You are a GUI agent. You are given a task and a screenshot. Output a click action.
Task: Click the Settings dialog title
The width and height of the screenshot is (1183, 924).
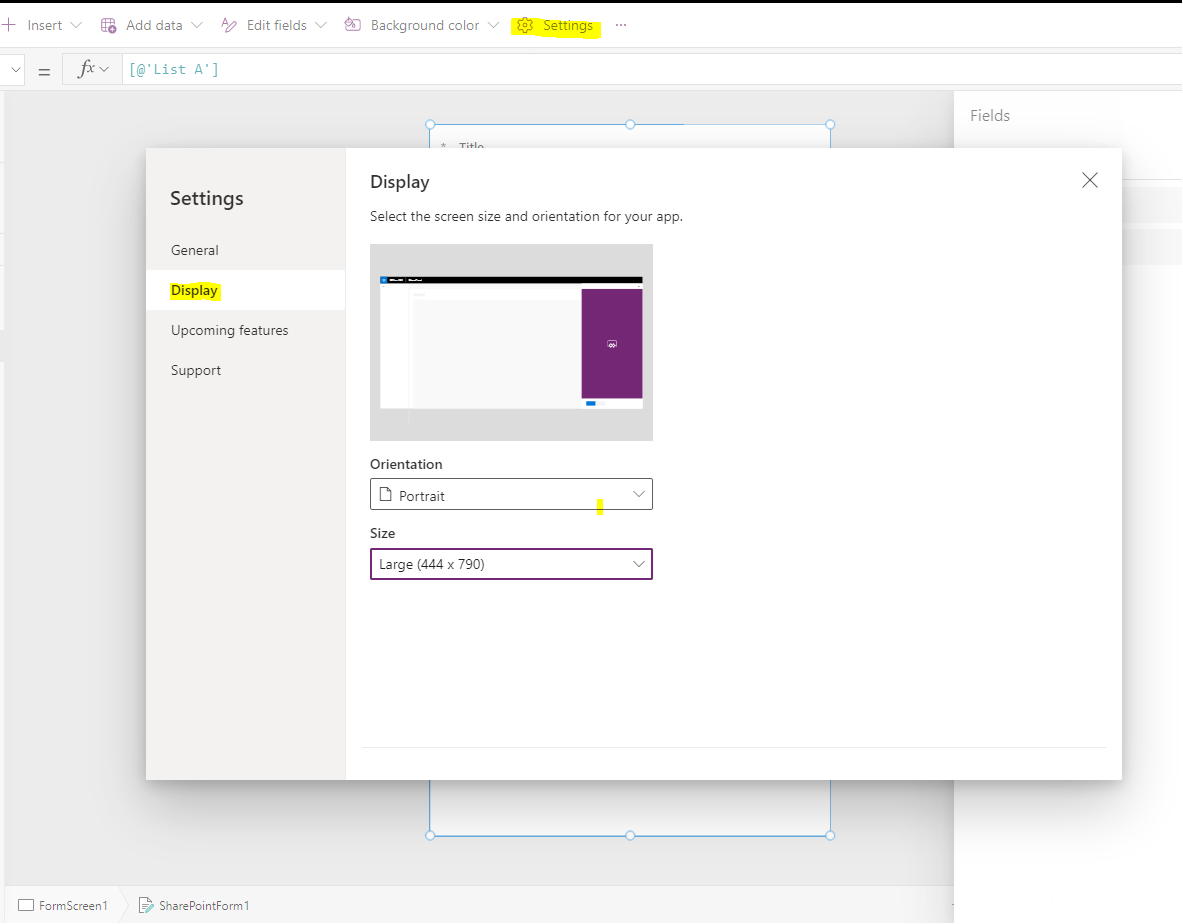pyautogui.click(x=207, y=198)
